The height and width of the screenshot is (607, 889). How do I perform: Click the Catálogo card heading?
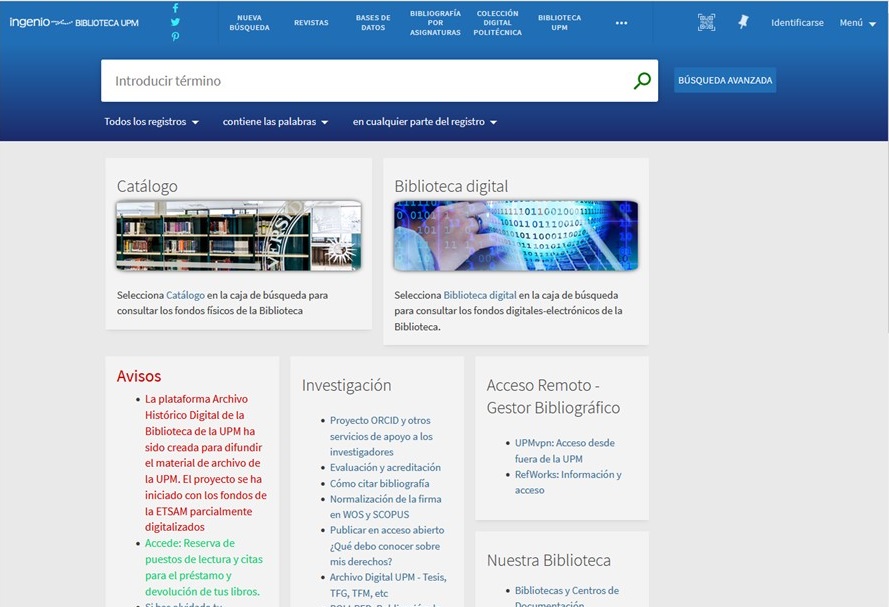tap(147, 186)
